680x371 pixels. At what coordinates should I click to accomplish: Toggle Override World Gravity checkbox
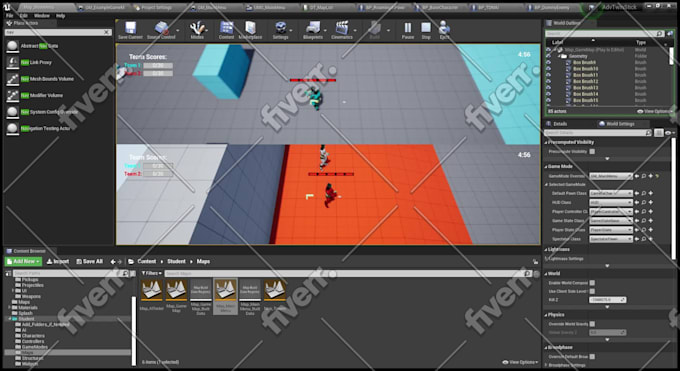pyautogui.click(x=592, y=324)
